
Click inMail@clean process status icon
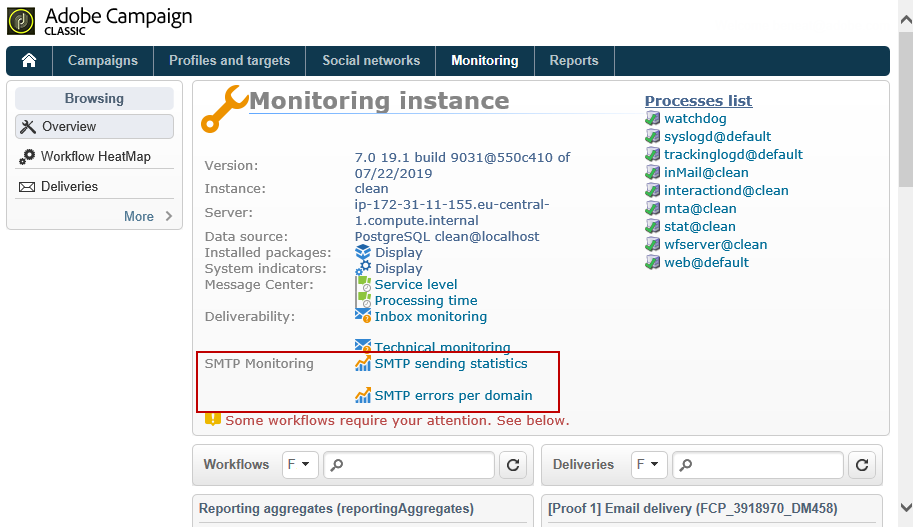coord(652,172)
